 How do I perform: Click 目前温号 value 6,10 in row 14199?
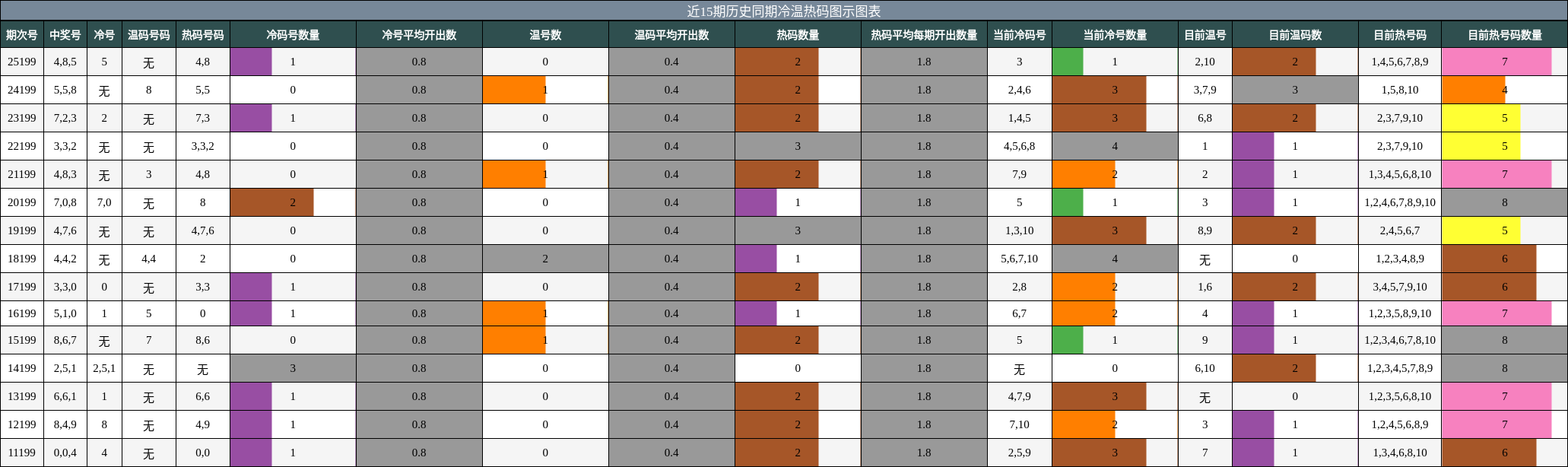point(1205,368)
